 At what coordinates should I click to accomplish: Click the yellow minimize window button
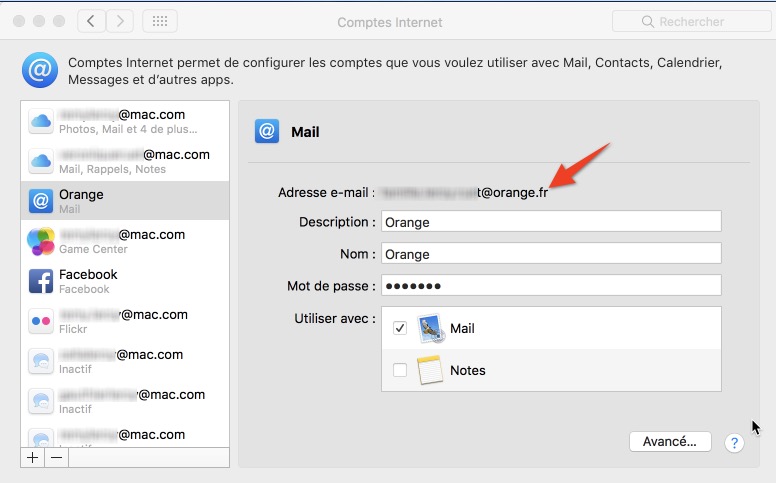pyautogui.click(x=39, y=21)
